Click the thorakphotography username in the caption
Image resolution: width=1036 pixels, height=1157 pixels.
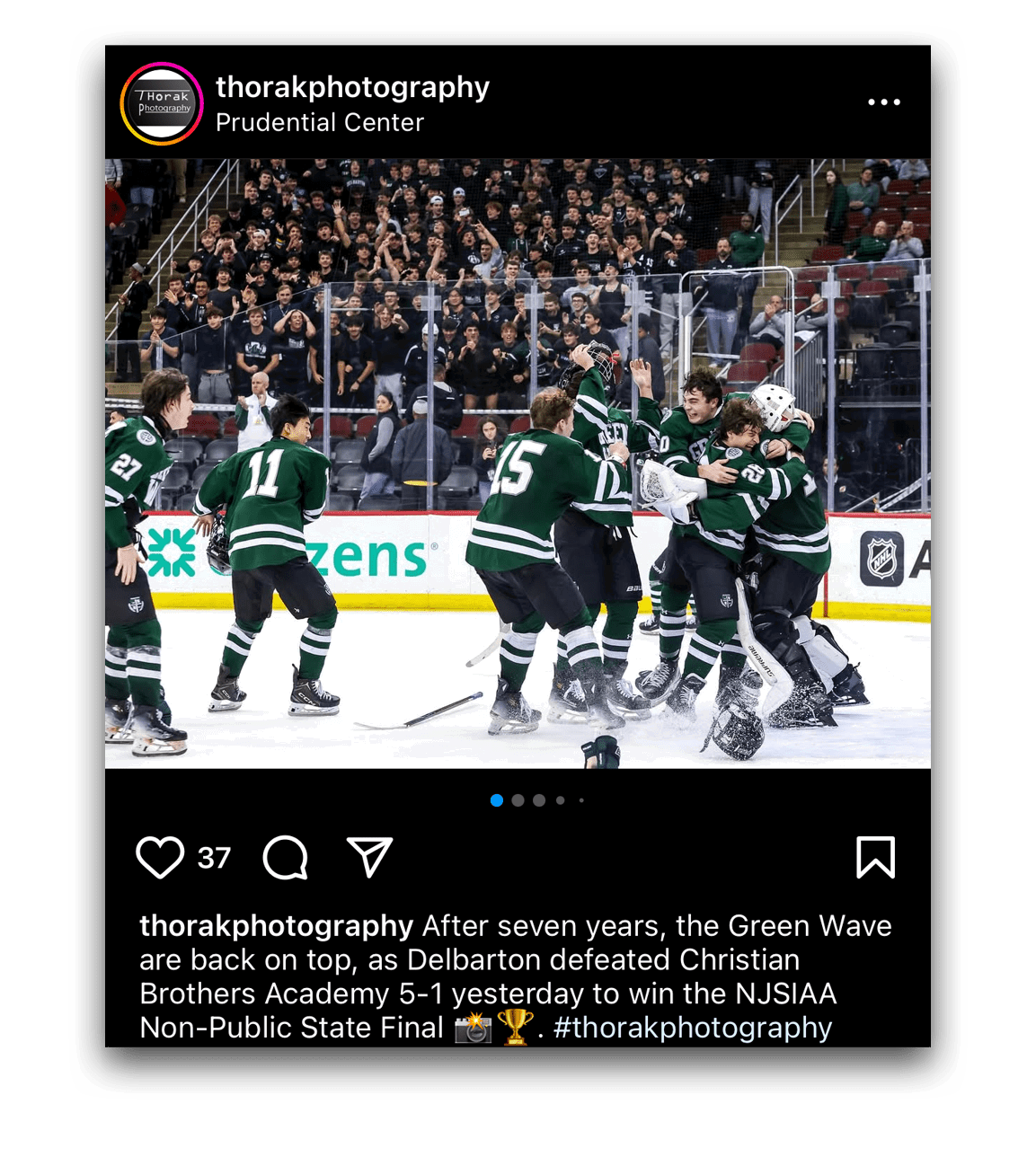click(x=276, y=925)
